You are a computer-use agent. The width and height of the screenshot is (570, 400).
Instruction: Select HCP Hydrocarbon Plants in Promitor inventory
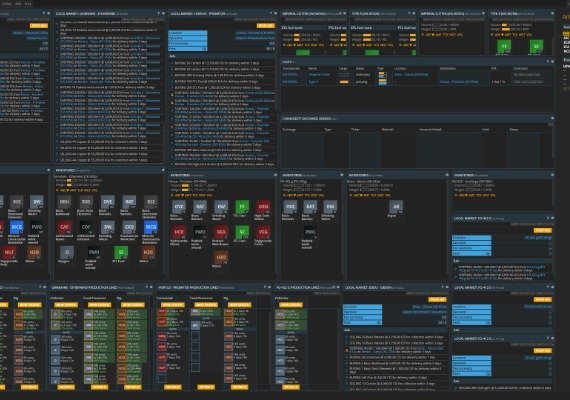coord(178,232)
